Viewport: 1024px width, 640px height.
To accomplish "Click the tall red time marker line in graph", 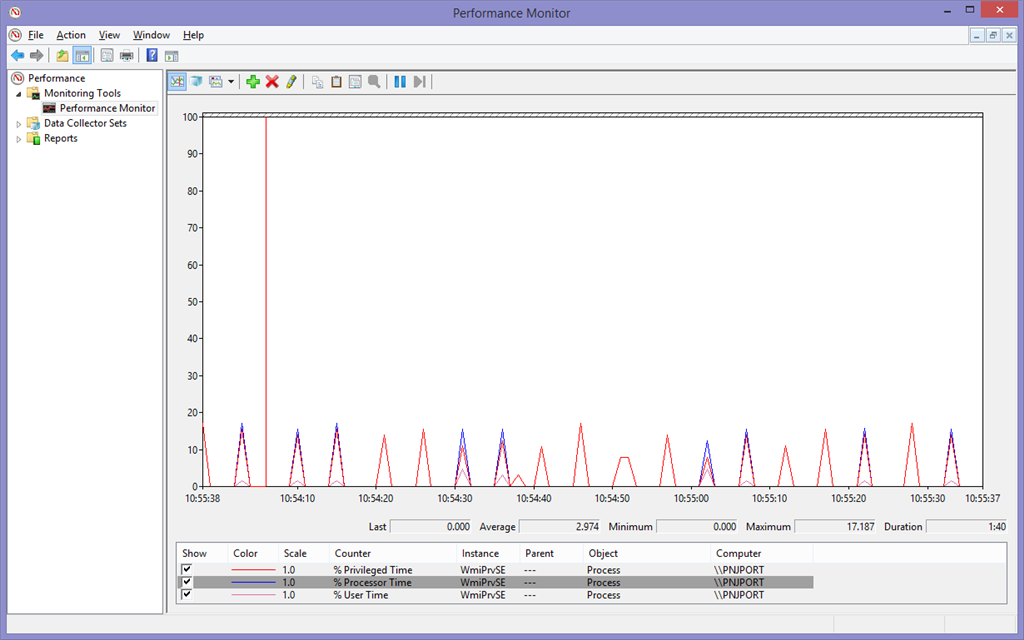I will pyautogui.click(x=266, y=302).
